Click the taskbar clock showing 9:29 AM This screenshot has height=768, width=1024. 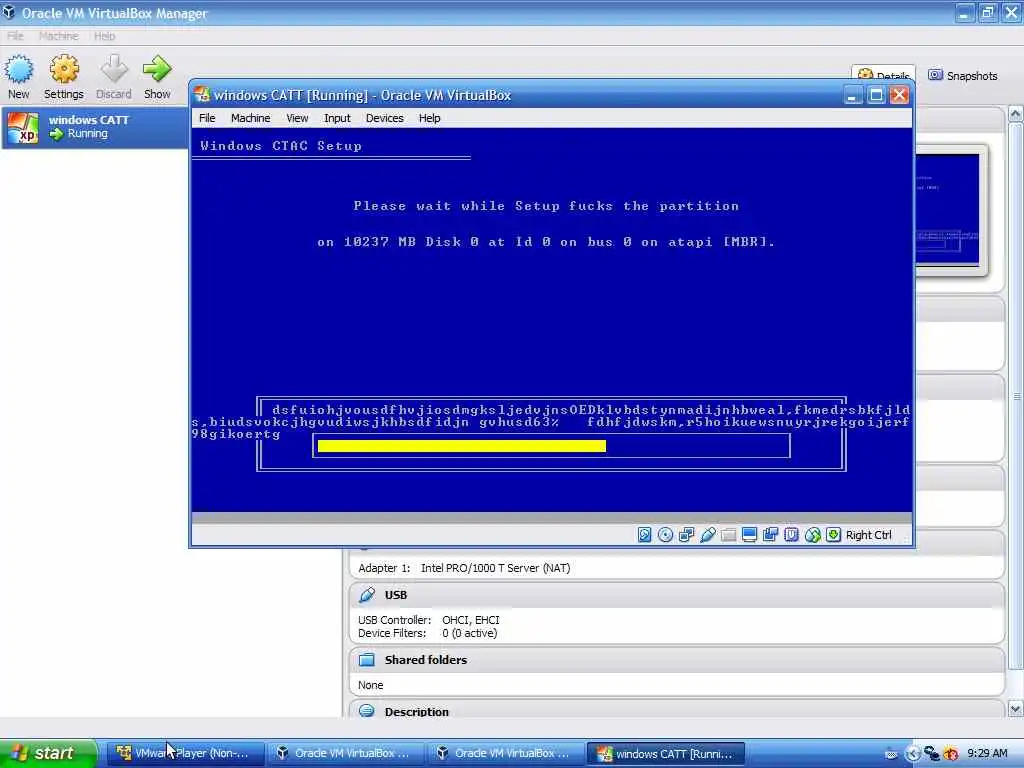click(987, 754)
